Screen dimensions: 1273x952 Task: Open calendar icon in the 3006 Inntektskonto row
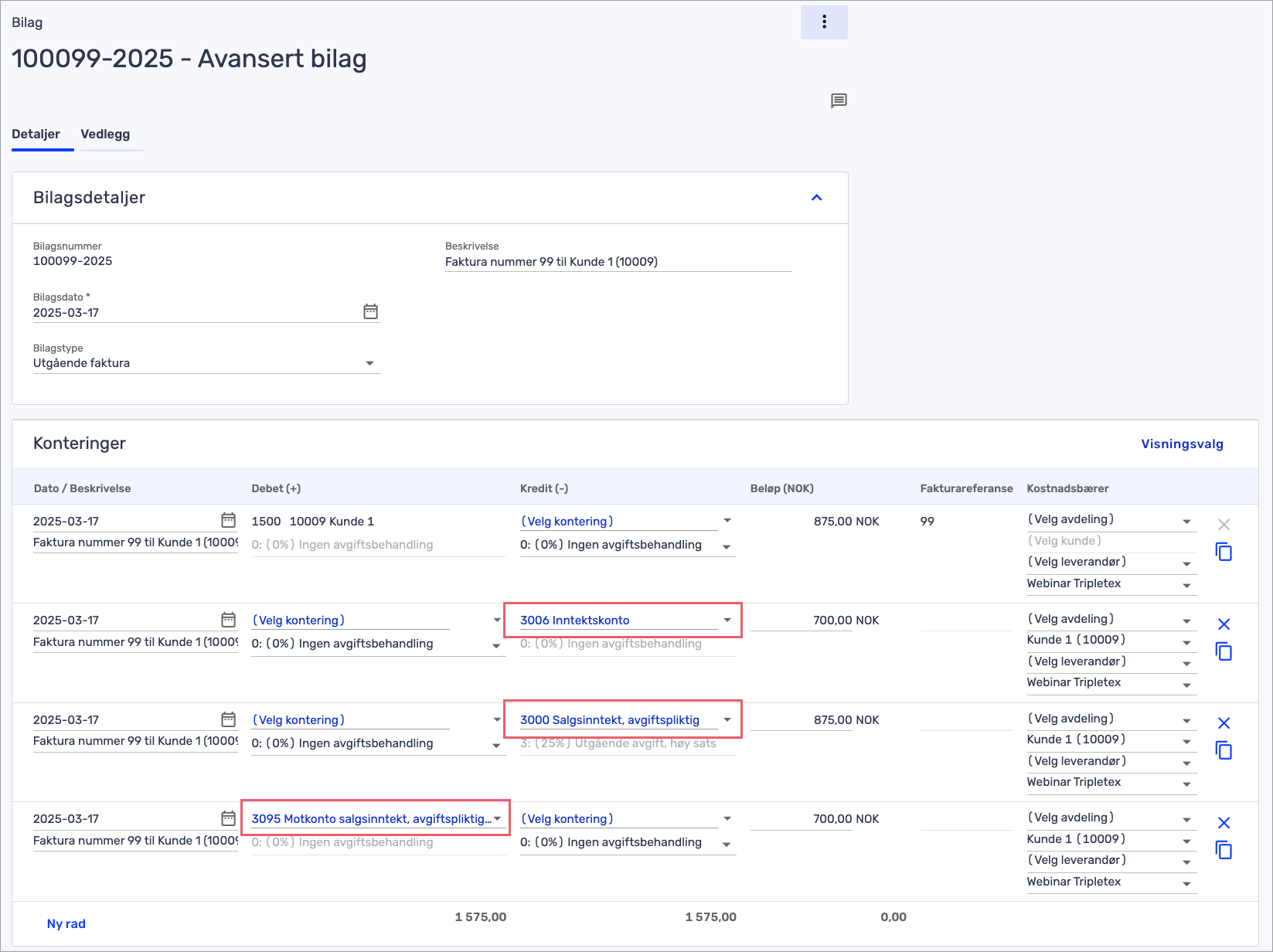pyautogui.click(x=228, y=620)
